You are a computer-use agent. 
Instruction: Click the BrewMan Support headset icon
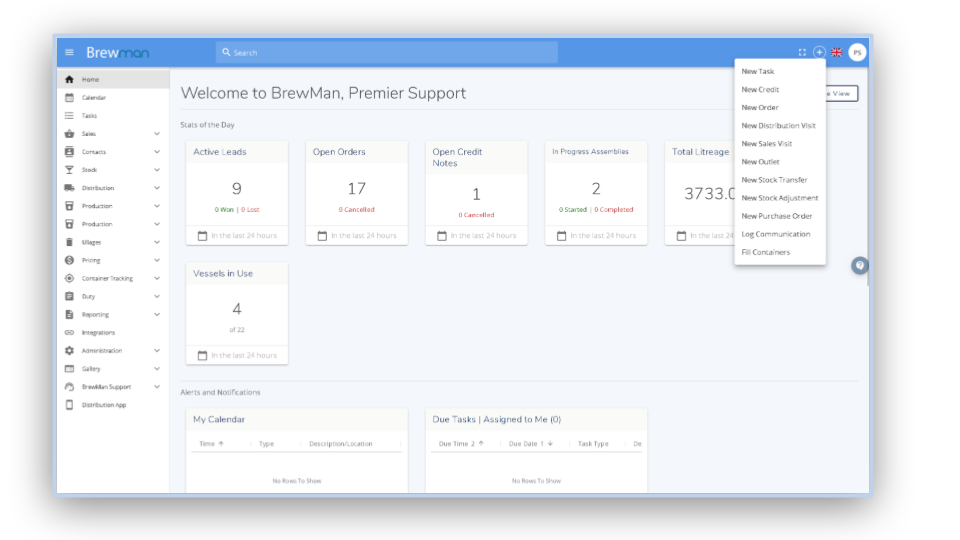click(x=69, y=387)
